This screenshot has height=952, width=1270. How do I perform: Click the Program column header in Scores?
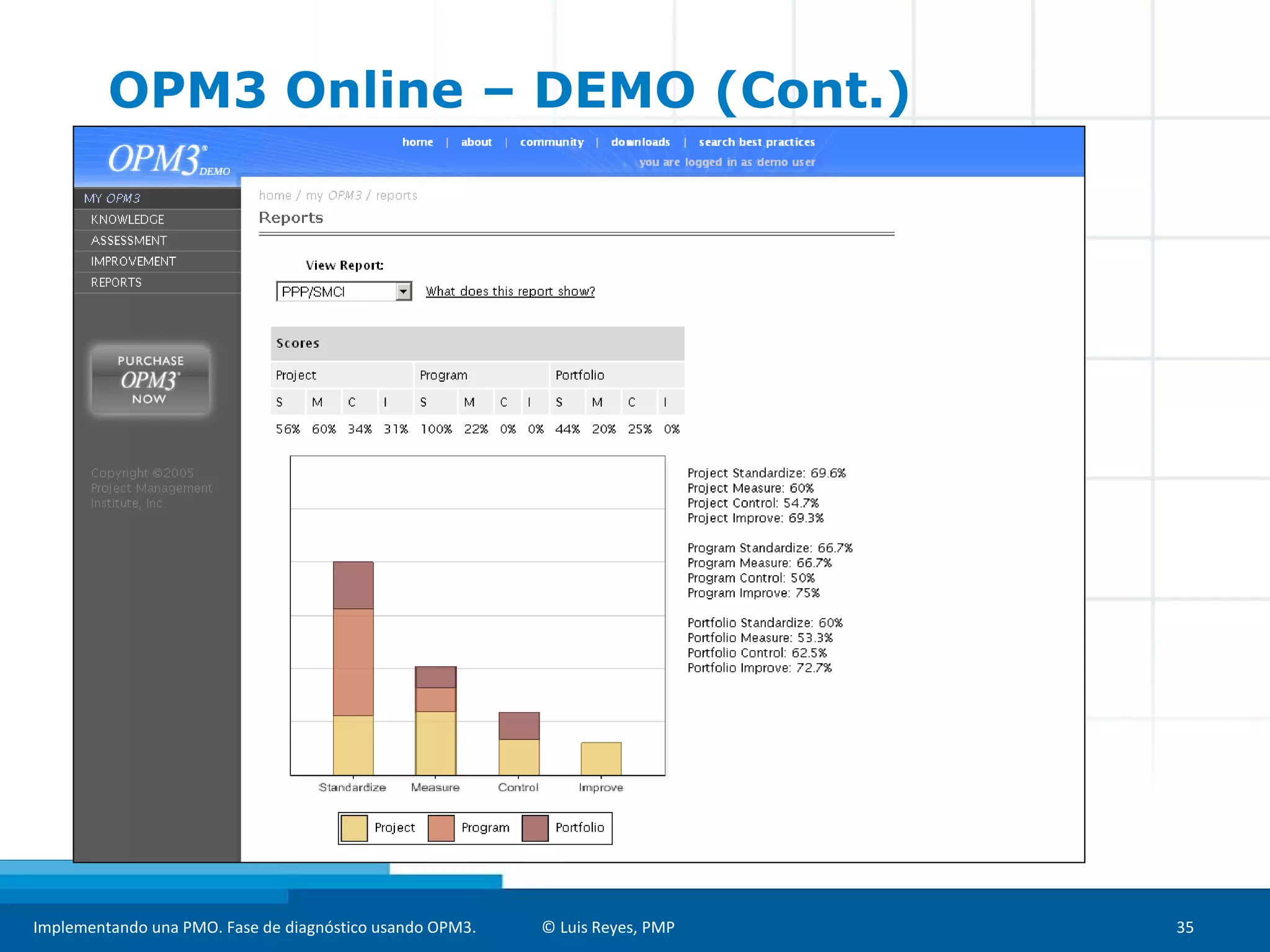point(482,375)
